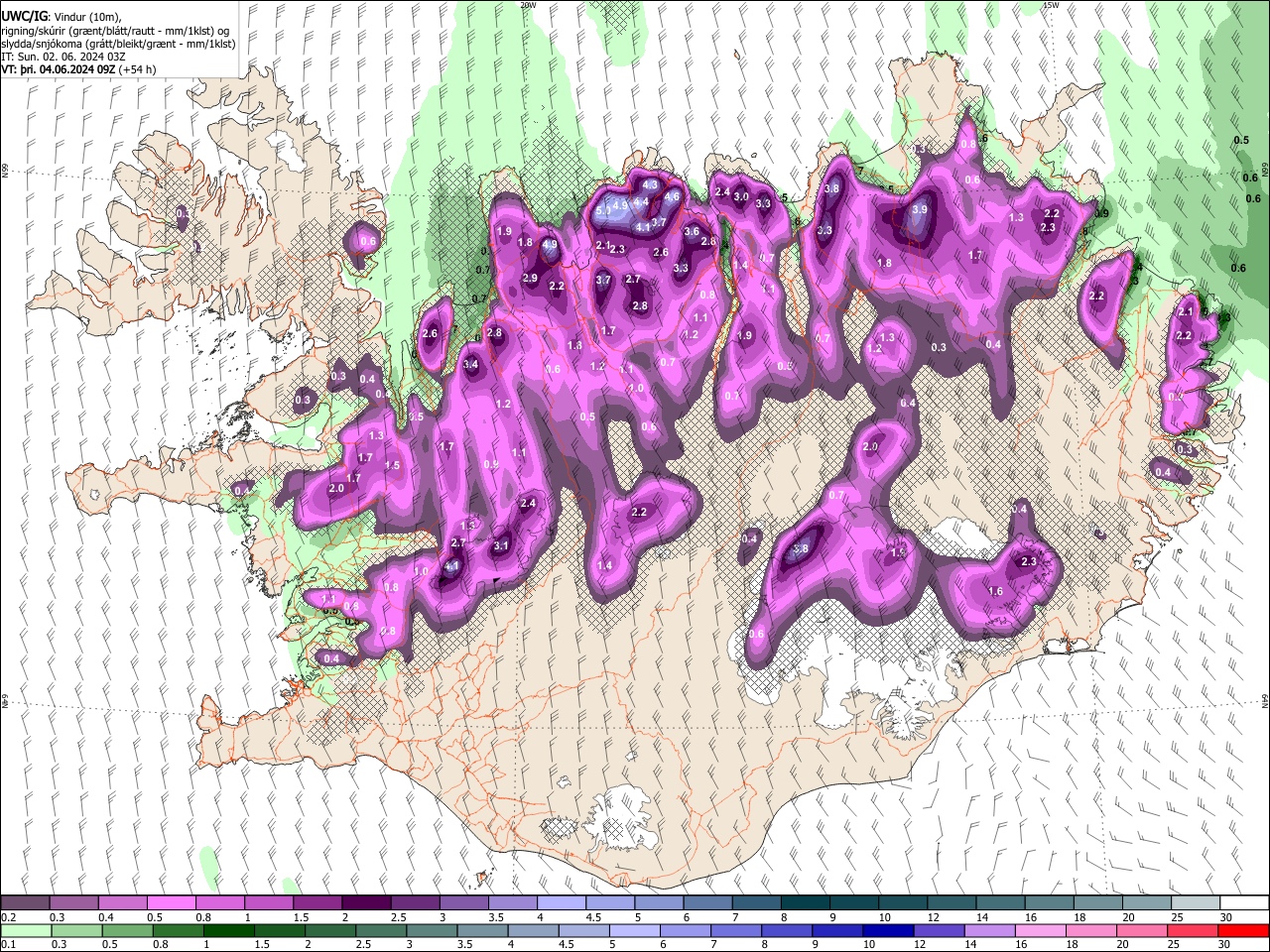The image size is (1270, 952).
Task: Click the '15W' longitude label
Action: 1051,5
